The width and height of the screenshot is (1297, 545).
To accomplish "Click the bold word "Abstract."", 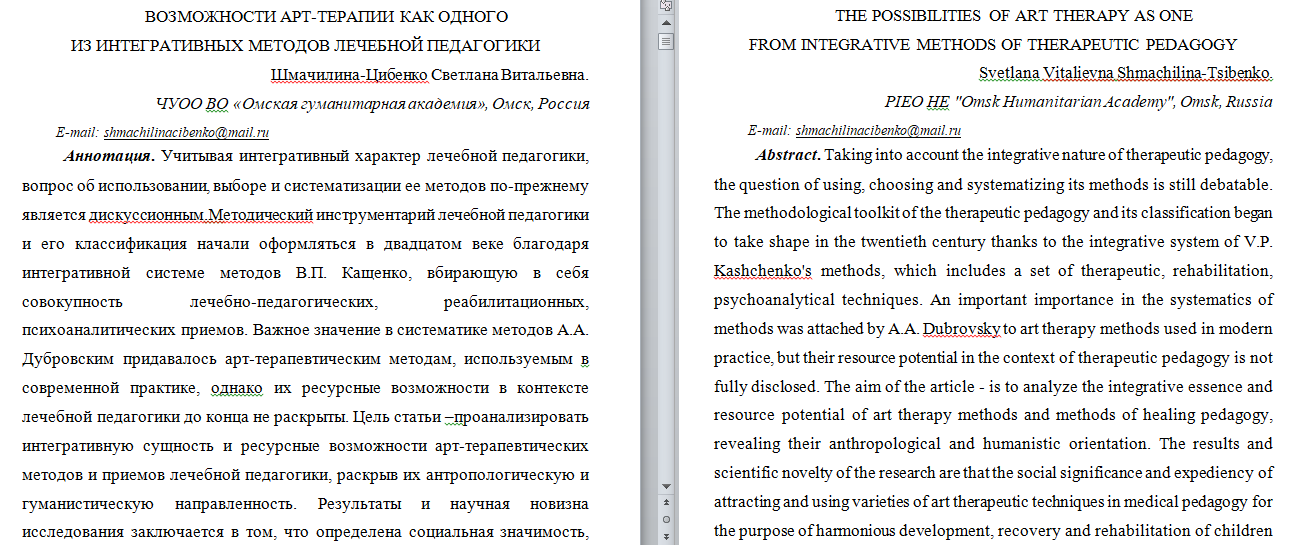I will tap(788, 155).
